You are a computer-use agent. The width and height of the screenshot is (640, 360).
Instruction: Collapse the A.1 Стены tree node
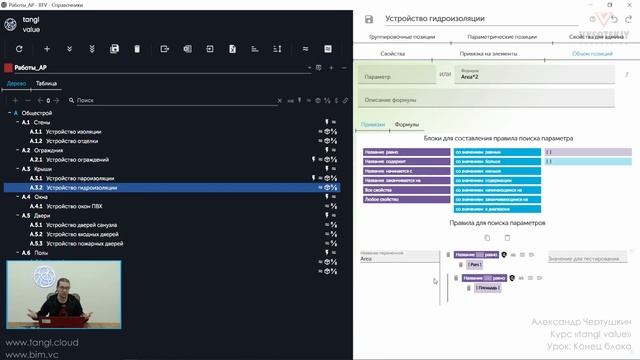point(18,122)
